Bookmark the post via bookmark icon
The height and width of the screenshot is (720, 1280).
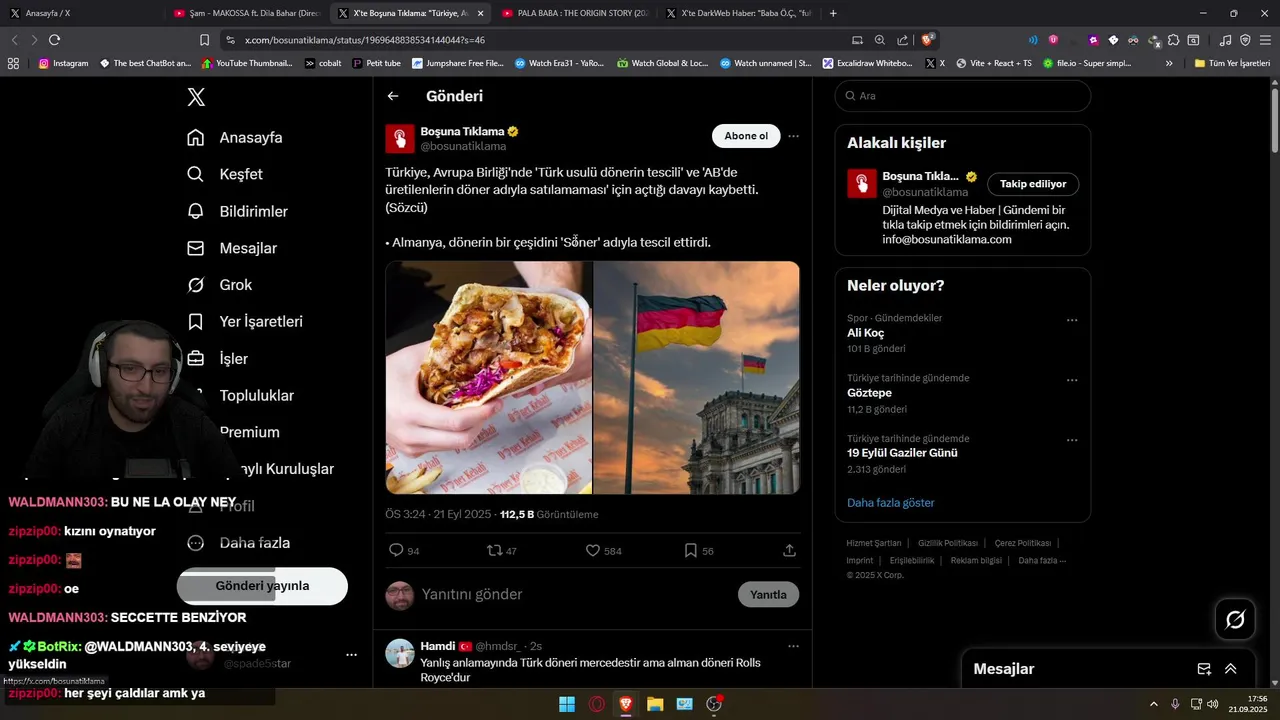pos(690,550)
